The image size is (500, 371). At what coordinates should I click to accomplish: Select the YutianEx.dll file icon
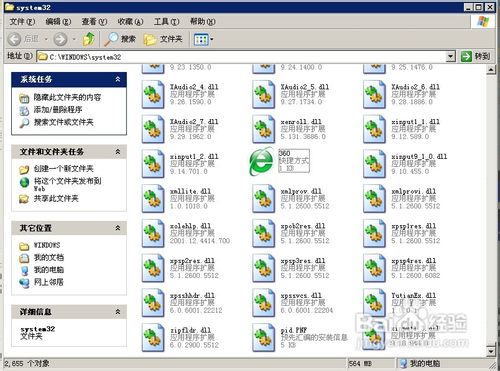374,302
